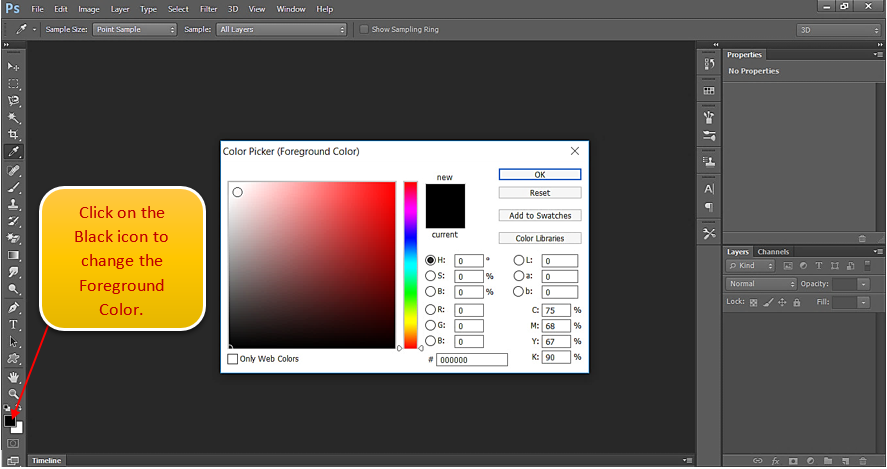The width and height of the screenshot is (887, 469).
Task: Open the Window menu
Action: pos(291,9)
